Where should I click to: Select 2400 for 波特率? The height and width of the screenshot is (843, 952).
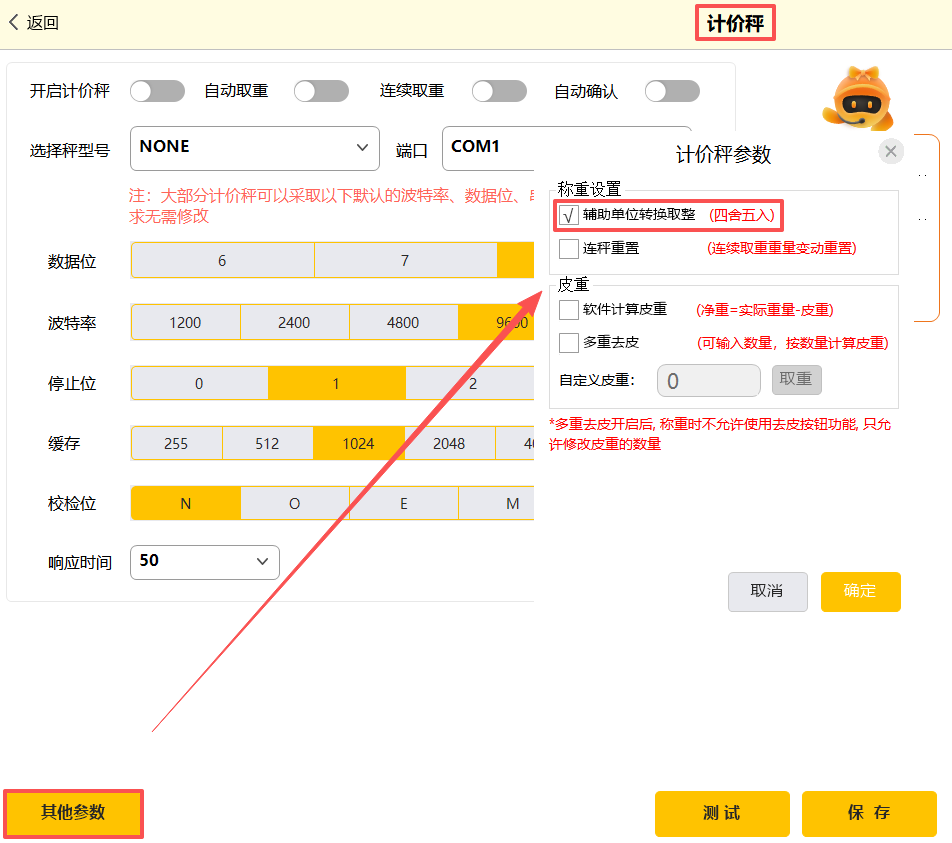pos(294,323)
